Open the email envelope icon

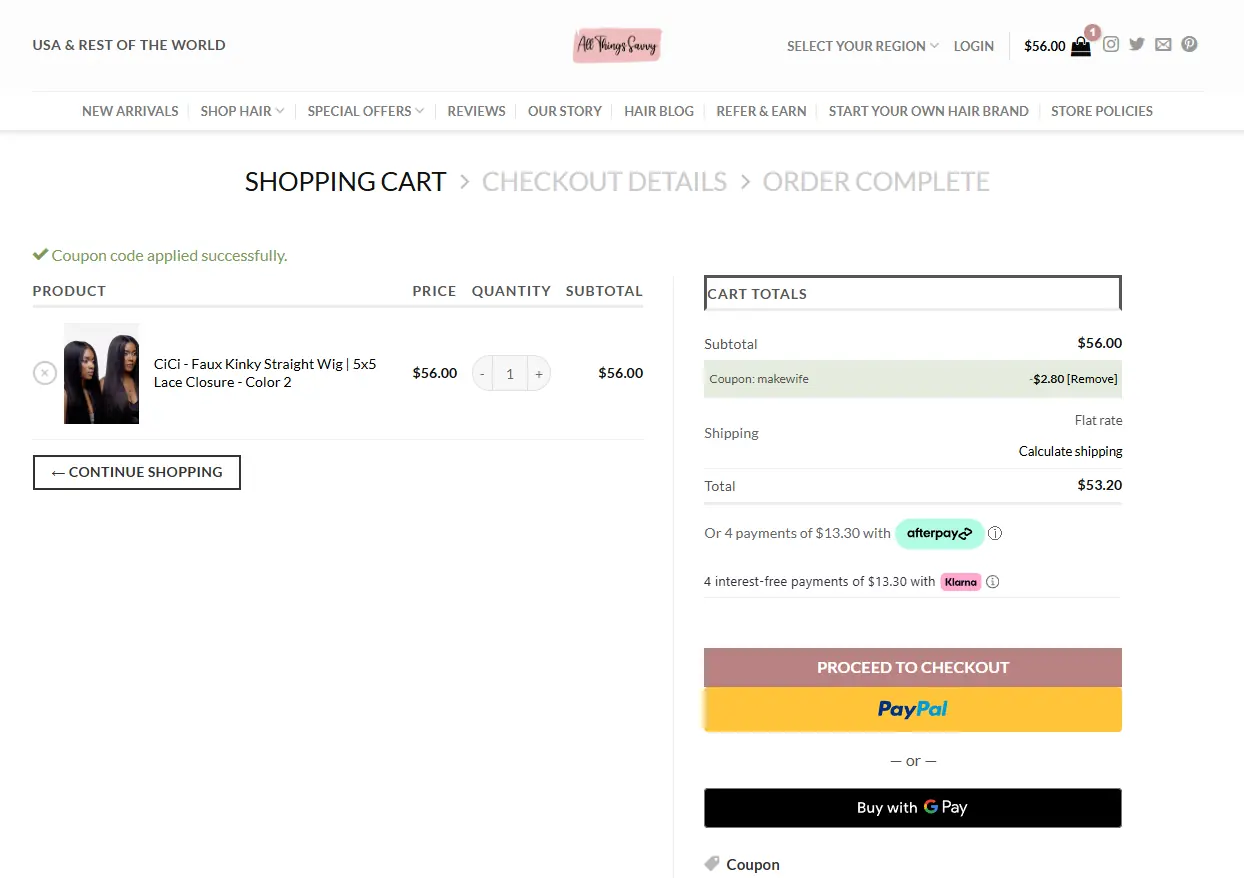click(1163, 43)
